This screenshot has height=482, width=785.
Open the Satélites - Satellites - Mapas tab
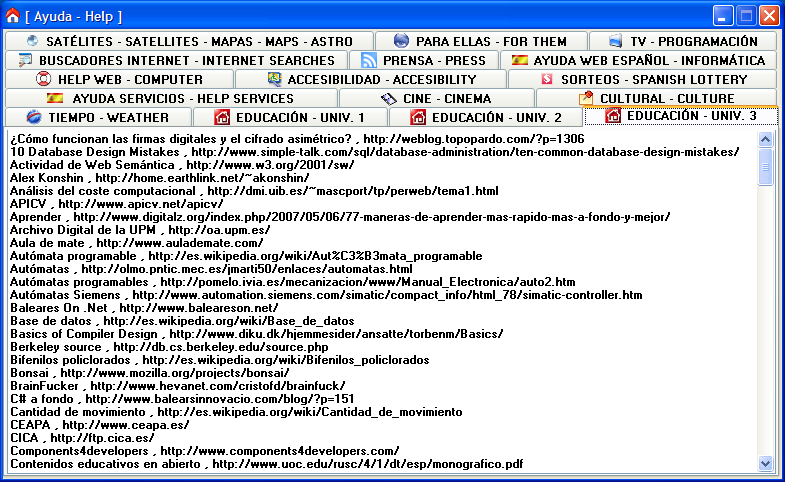[189, 41]
